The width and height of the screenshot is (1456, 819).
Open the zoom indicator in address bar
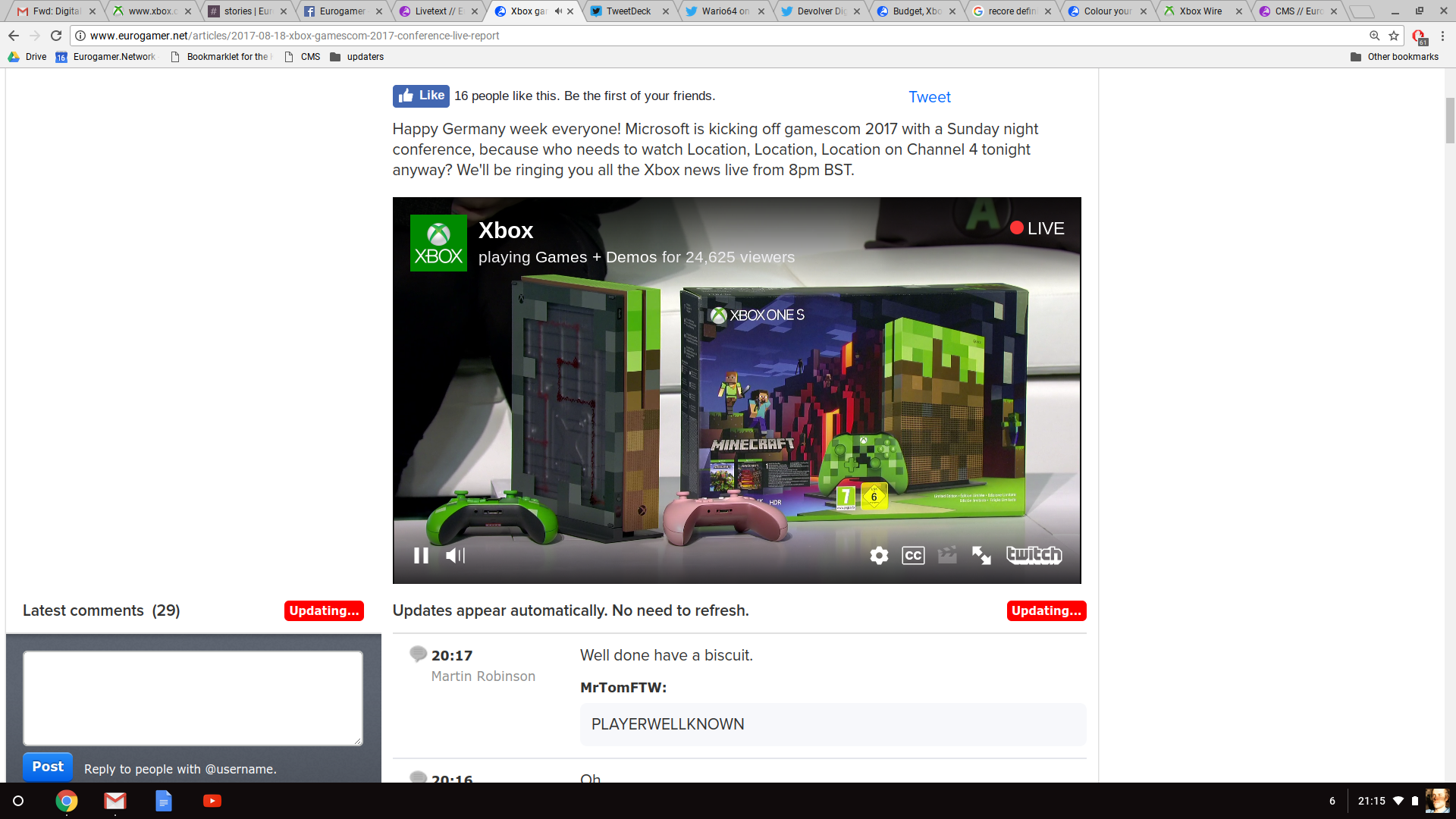pyautogui.click(x=1374, y=36)
